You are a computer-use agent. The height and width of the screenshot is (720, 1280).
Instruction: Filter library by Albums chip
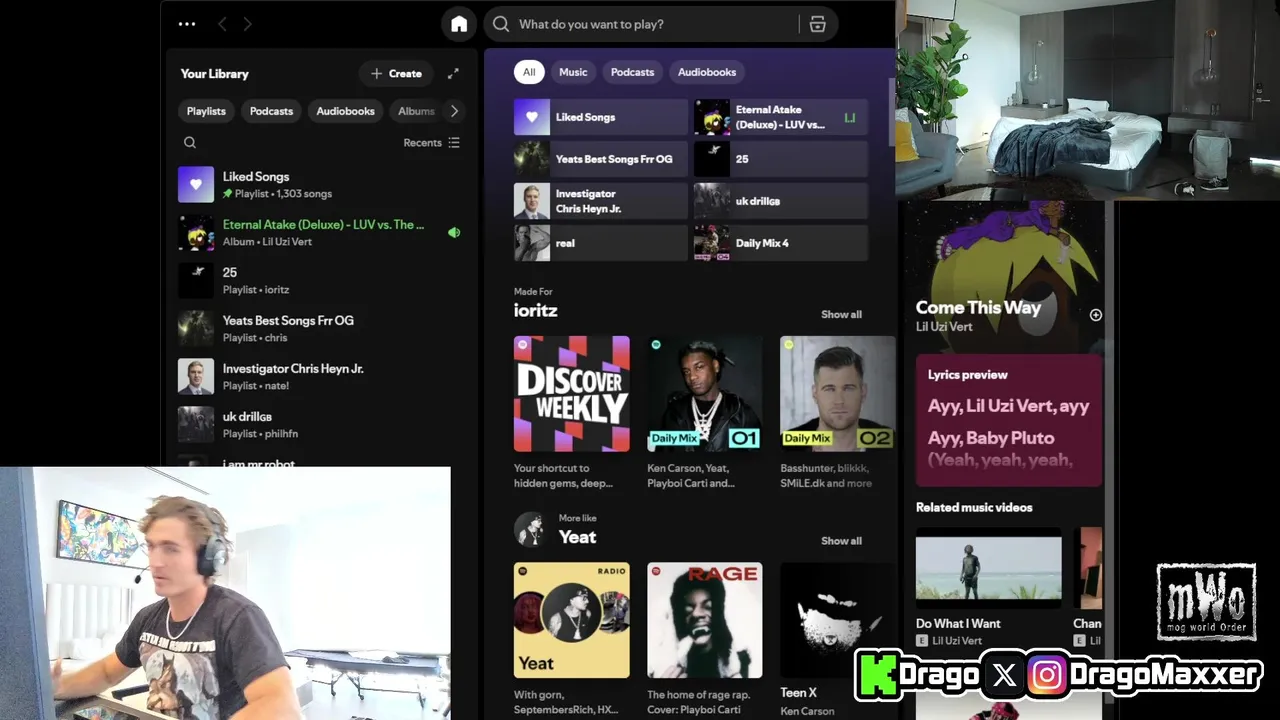[x=416, y=111]
